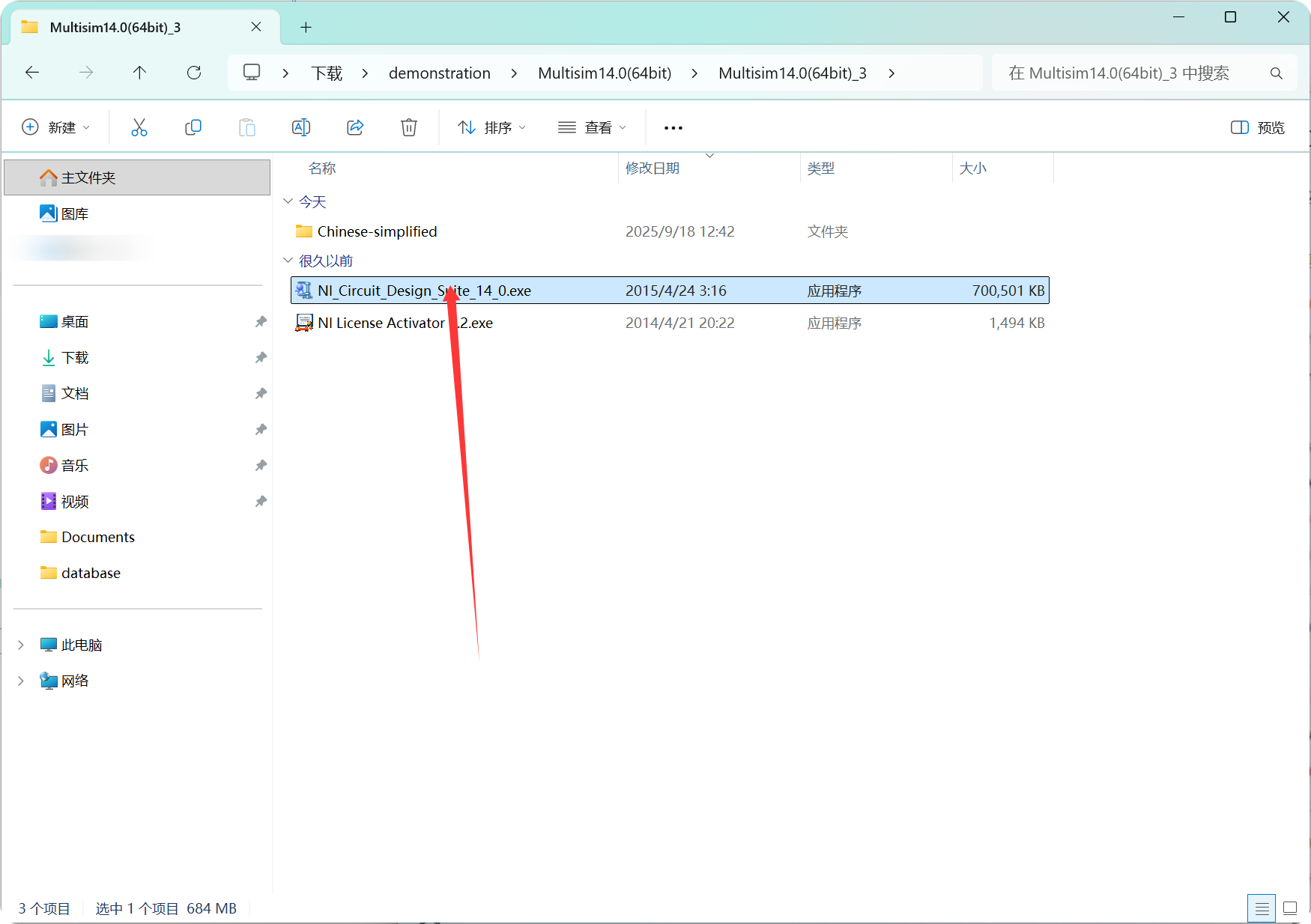Open the 新建 new item dropdown
Screen dimensions: 1311x924
[56, 127]
